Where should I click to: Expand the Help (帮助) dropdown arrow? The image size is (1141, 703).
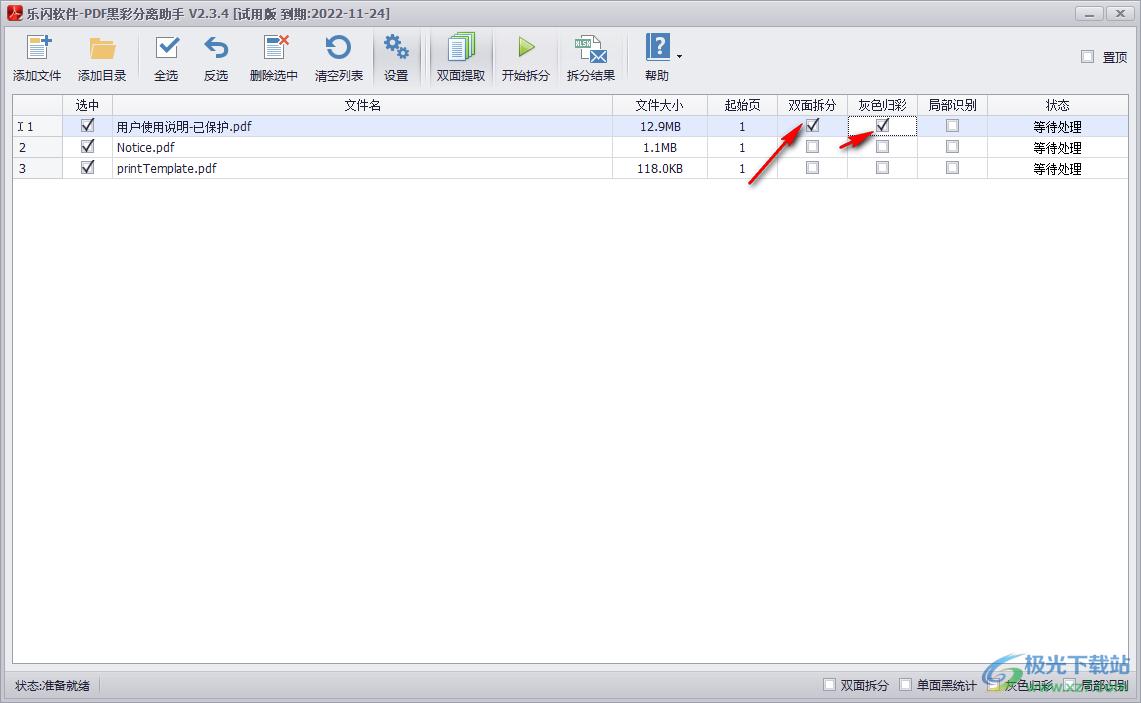click(x=680, y=57)
